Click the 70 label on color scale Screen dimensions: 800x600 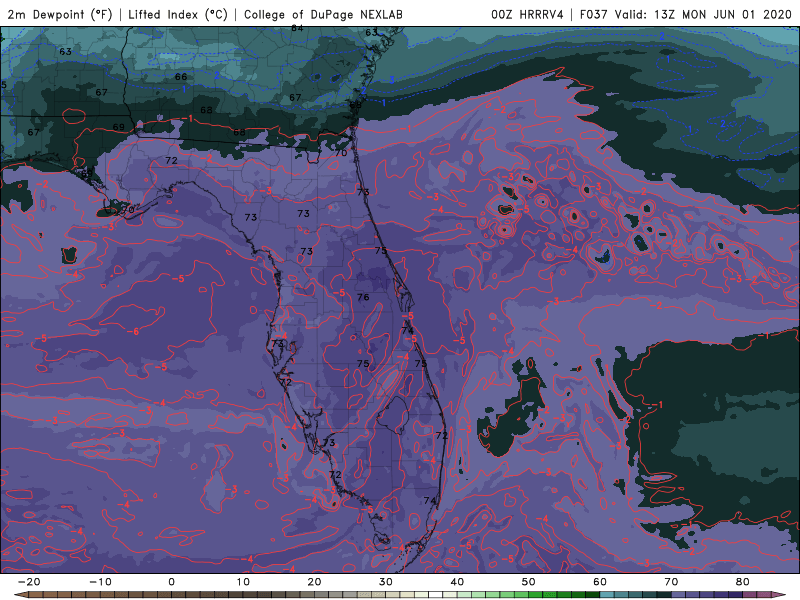(671, 582)
